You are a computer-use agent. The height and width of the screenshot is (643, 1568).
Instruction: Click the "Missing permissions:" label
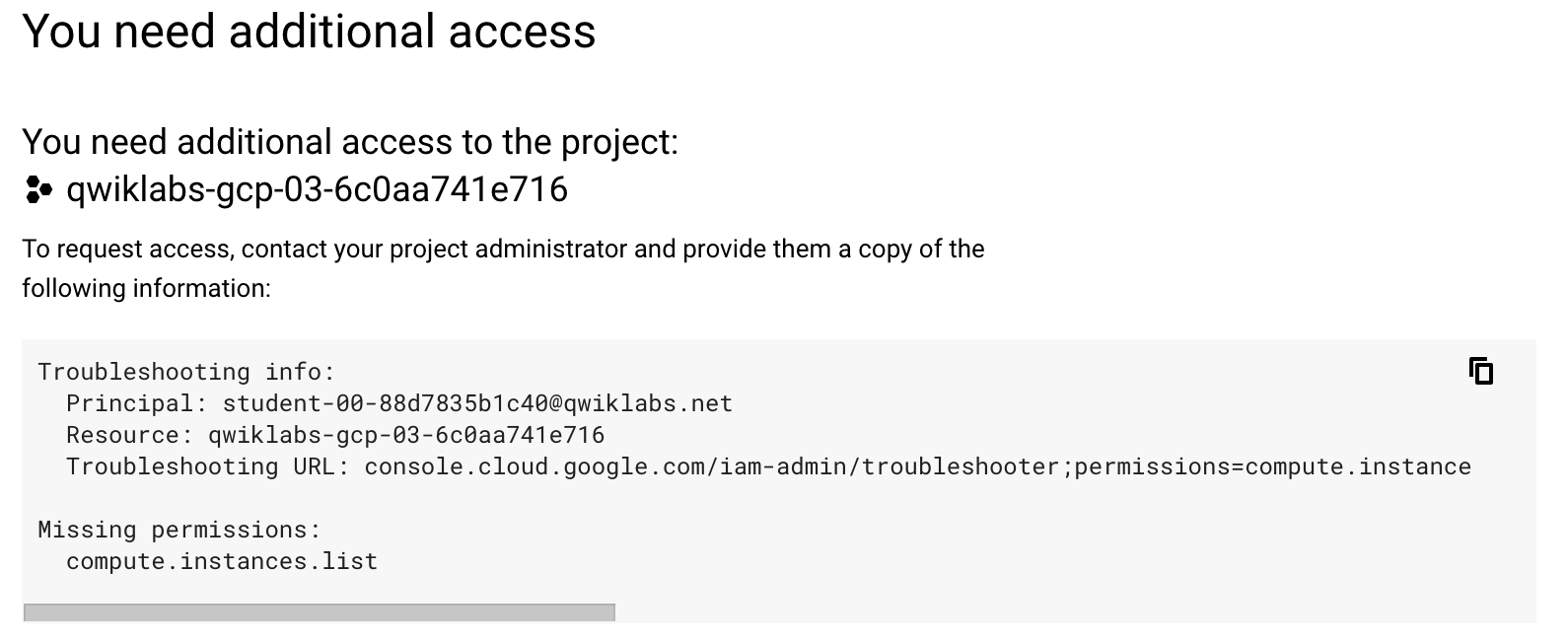tap(179, 530)
